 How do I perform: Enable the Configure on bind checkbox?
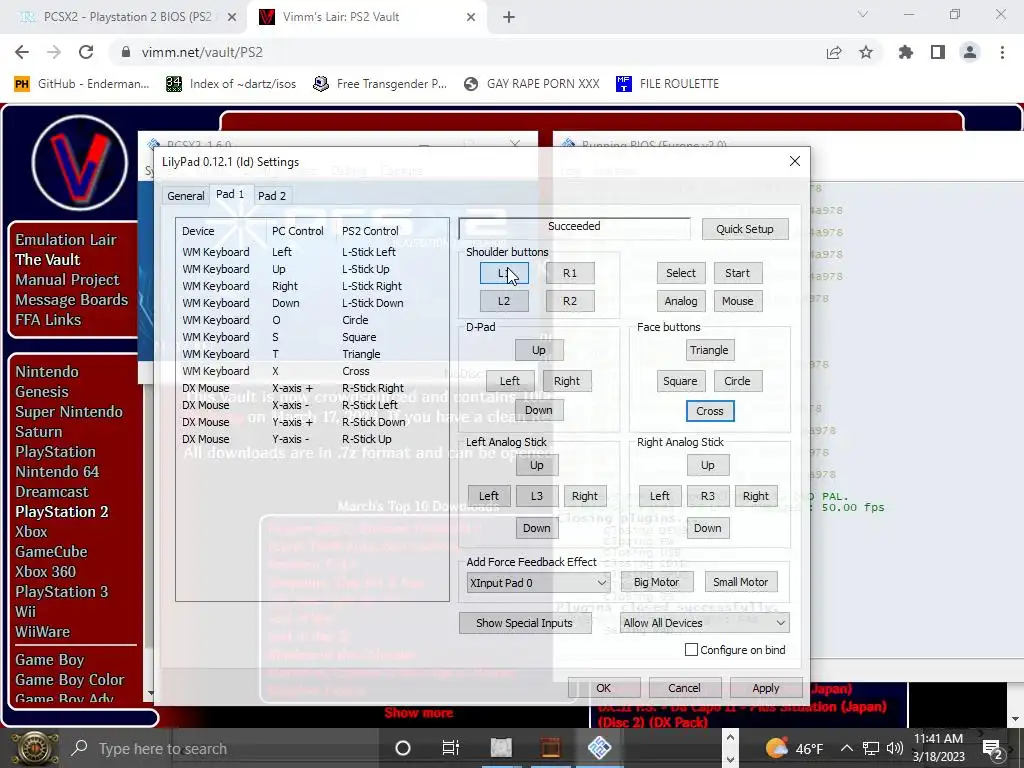point(691,650)
